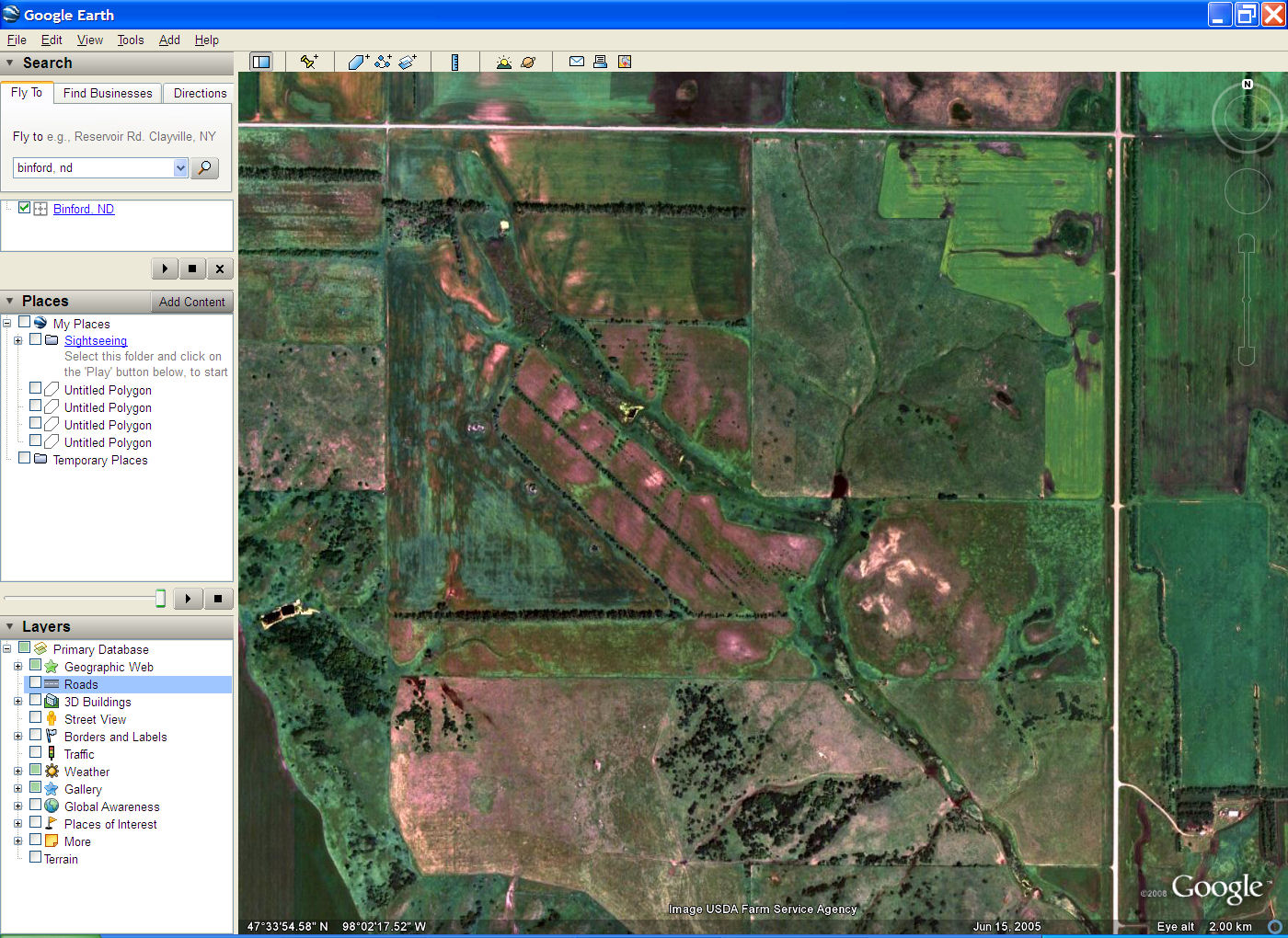Expand the Geographic Web layer node

[x=17, y=667]
